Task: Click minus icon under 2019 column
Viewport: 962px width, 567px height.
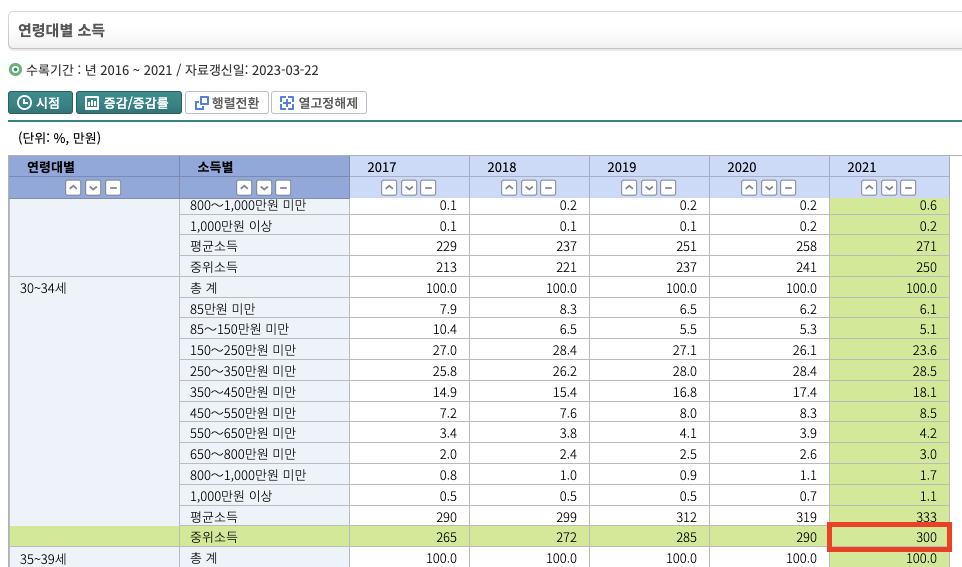Action: point(668,188)
